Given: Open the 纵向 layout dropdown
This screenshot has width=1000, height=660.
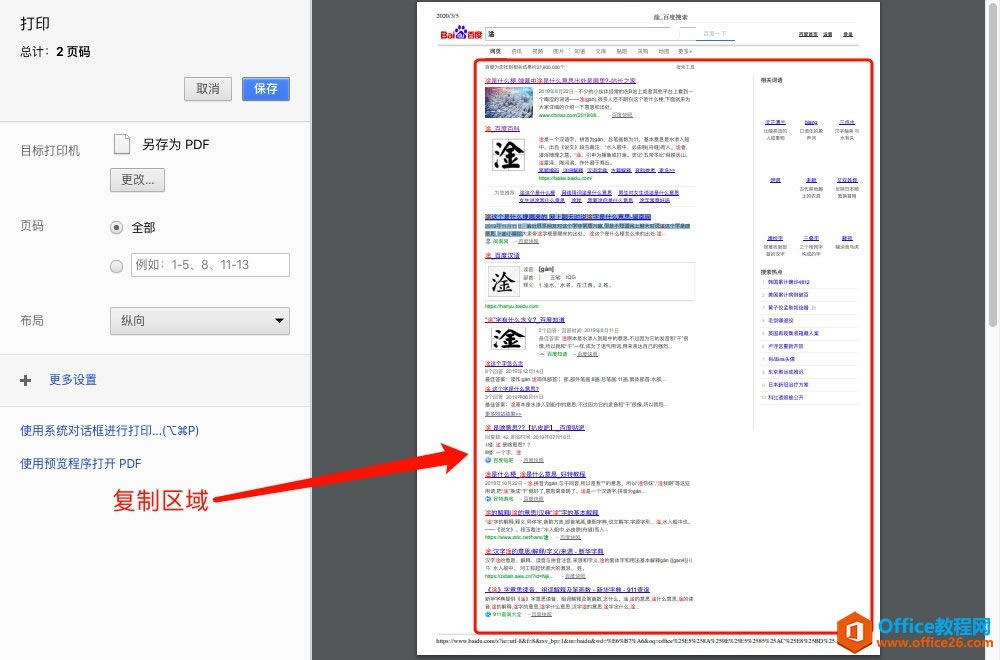Looking at the screenshot, I should click(x=199, y=321).
